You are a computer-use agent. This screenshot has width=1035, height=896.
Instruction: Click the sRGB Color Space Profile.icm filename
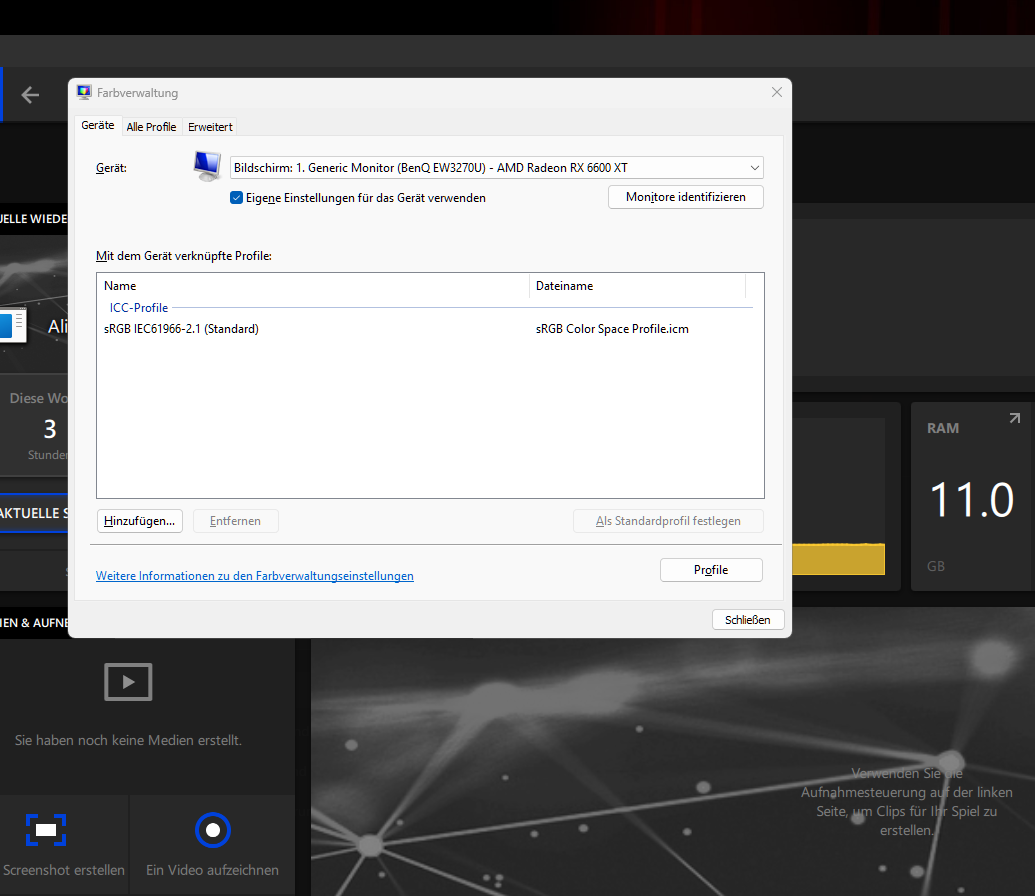[612, 329]
